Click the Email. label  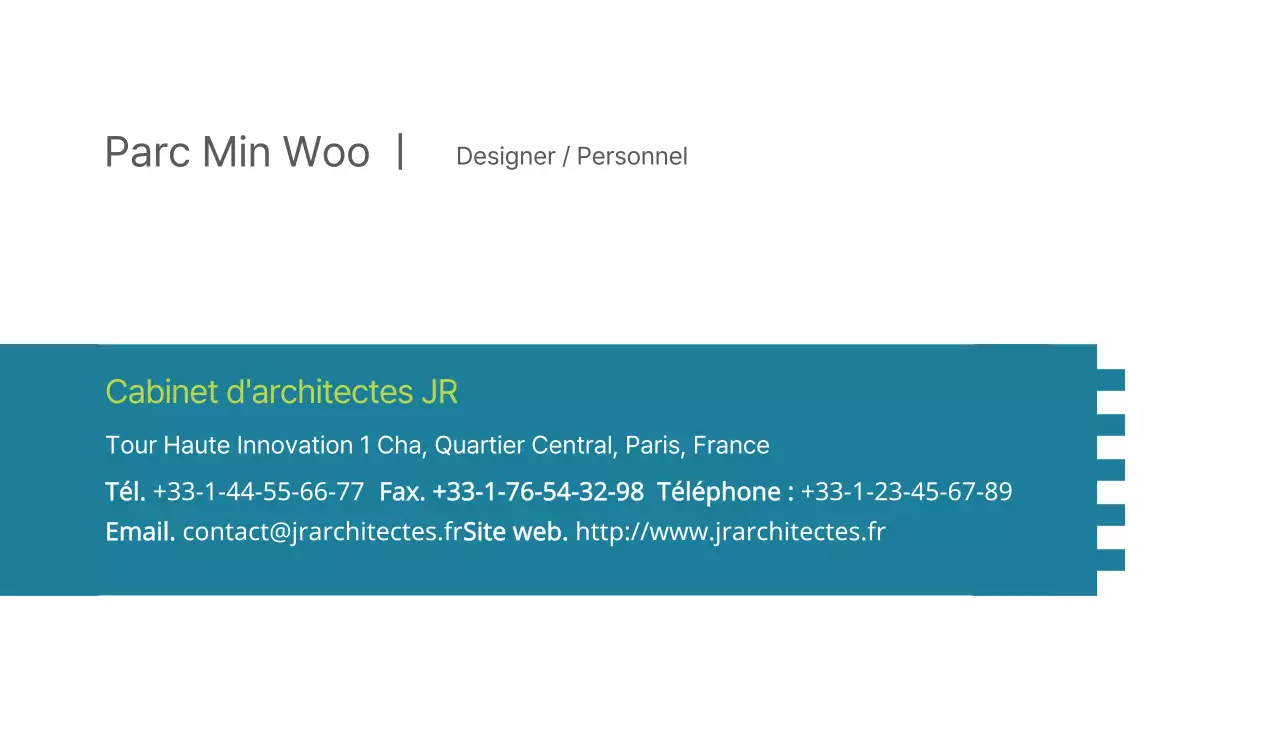(x=140, y=532)
